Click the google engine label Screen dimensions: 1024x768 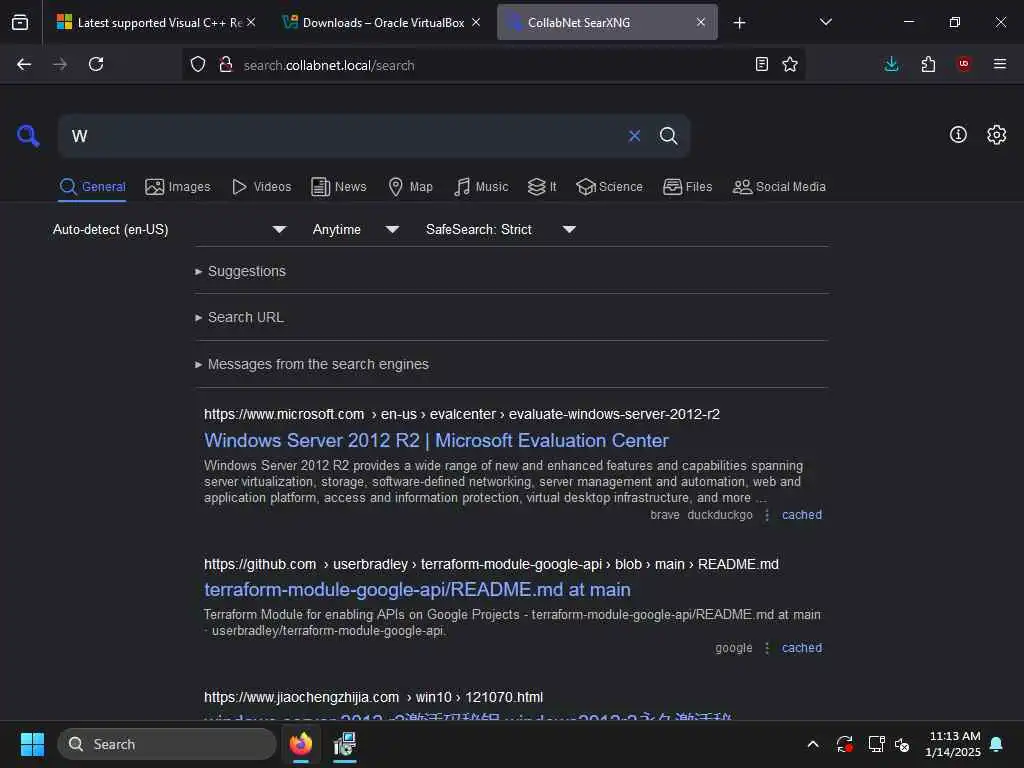733,648
